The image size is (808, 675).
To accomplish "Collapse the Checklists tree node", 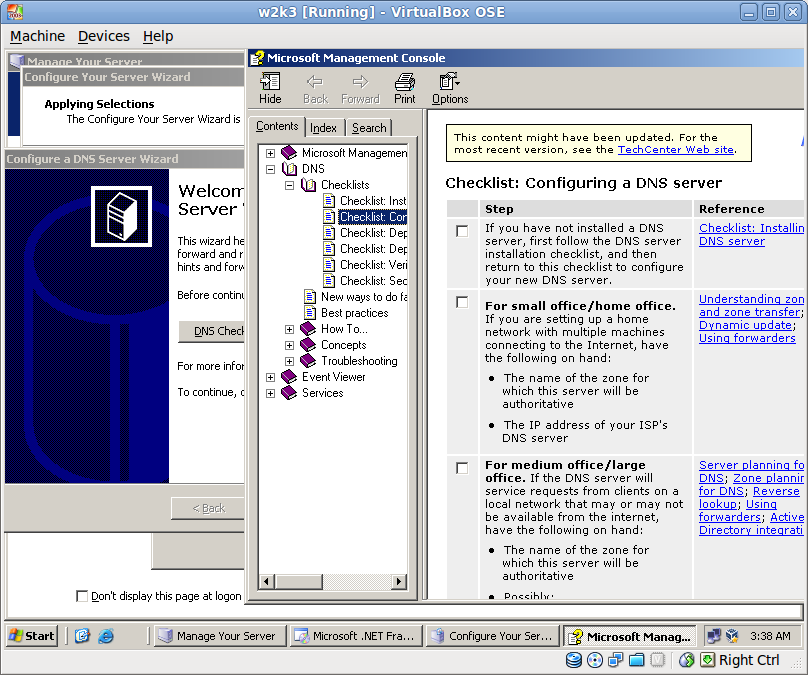I will [289, 185].
